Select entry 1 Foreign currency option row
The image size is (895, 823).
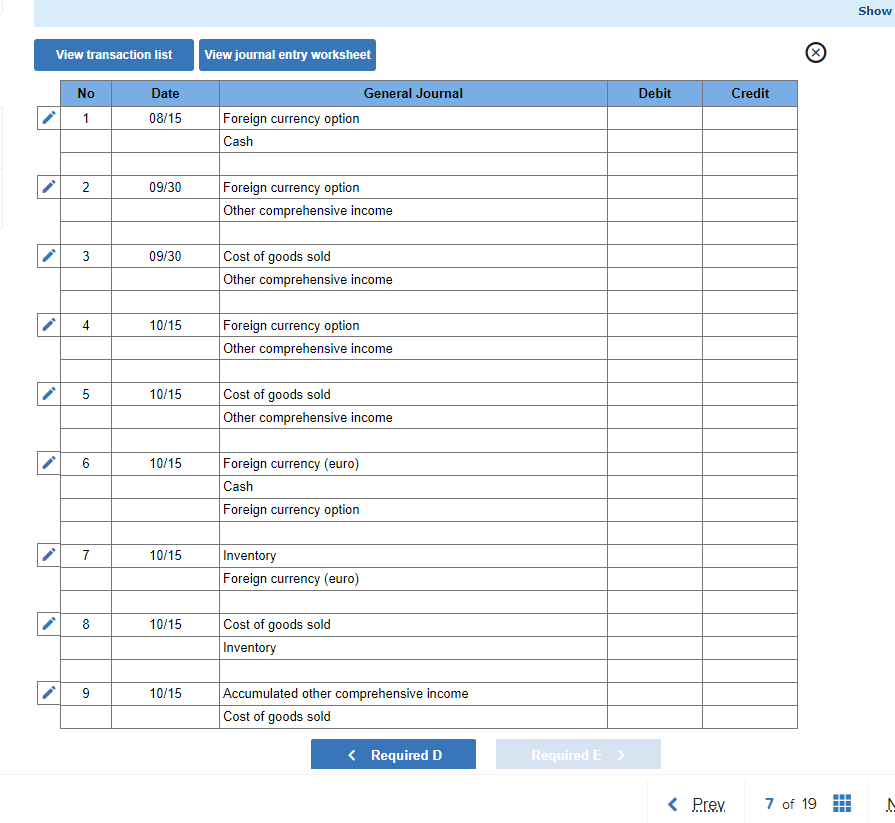pos(413,118)
